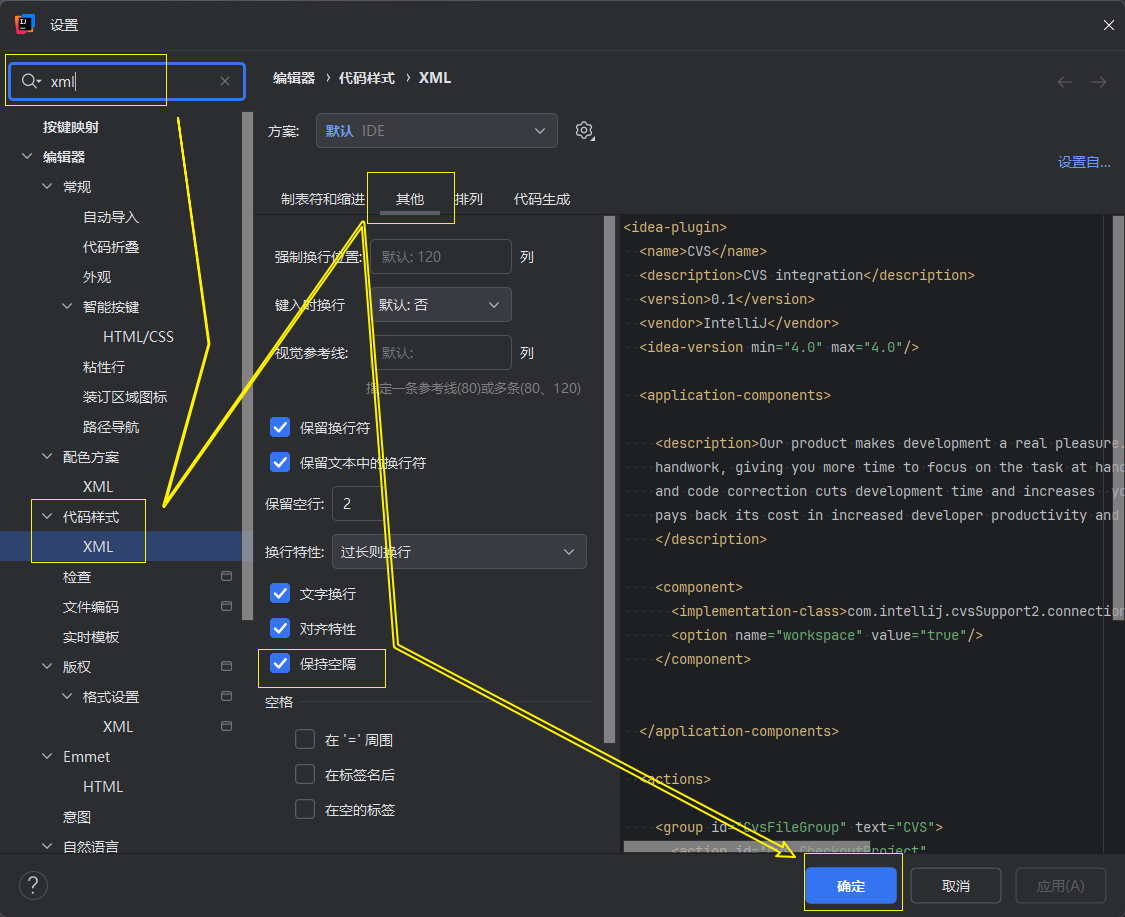The image size is (1125, 917).
Task: Collapse the 代码样式 tree node
Action: coord(47,517)
